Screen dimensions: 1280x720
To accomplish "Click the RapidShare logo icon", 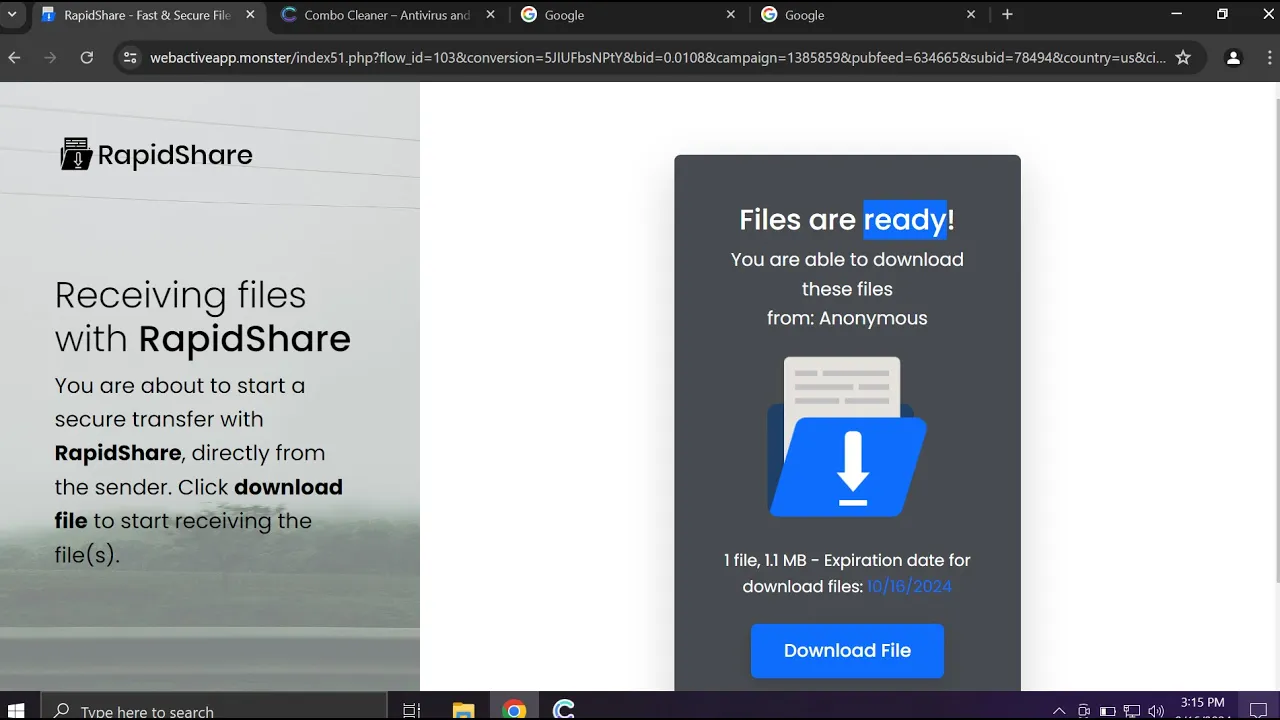I will (x=76, y=154).
